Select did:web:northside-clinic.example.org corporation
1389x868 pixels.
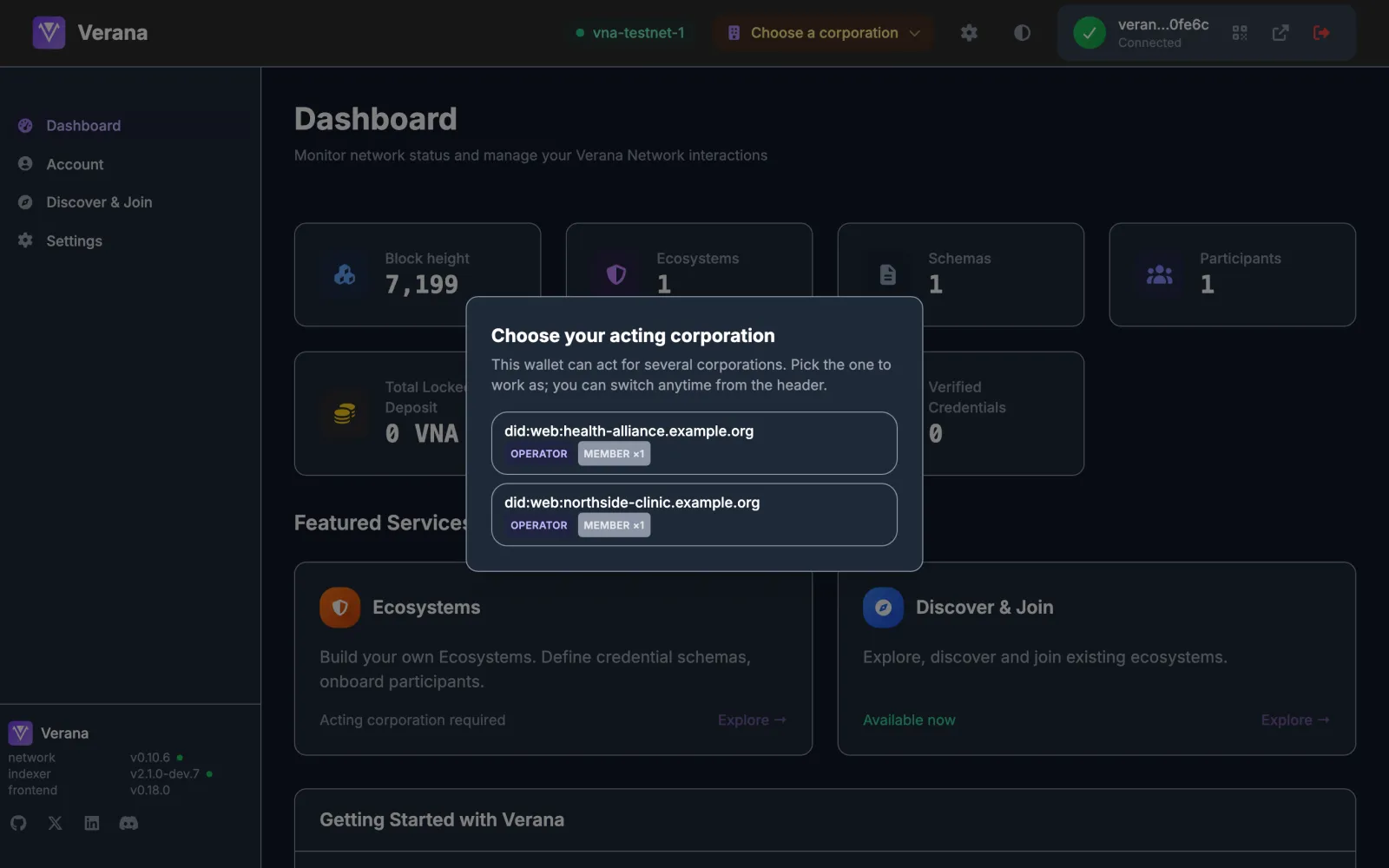pos(694,515)
